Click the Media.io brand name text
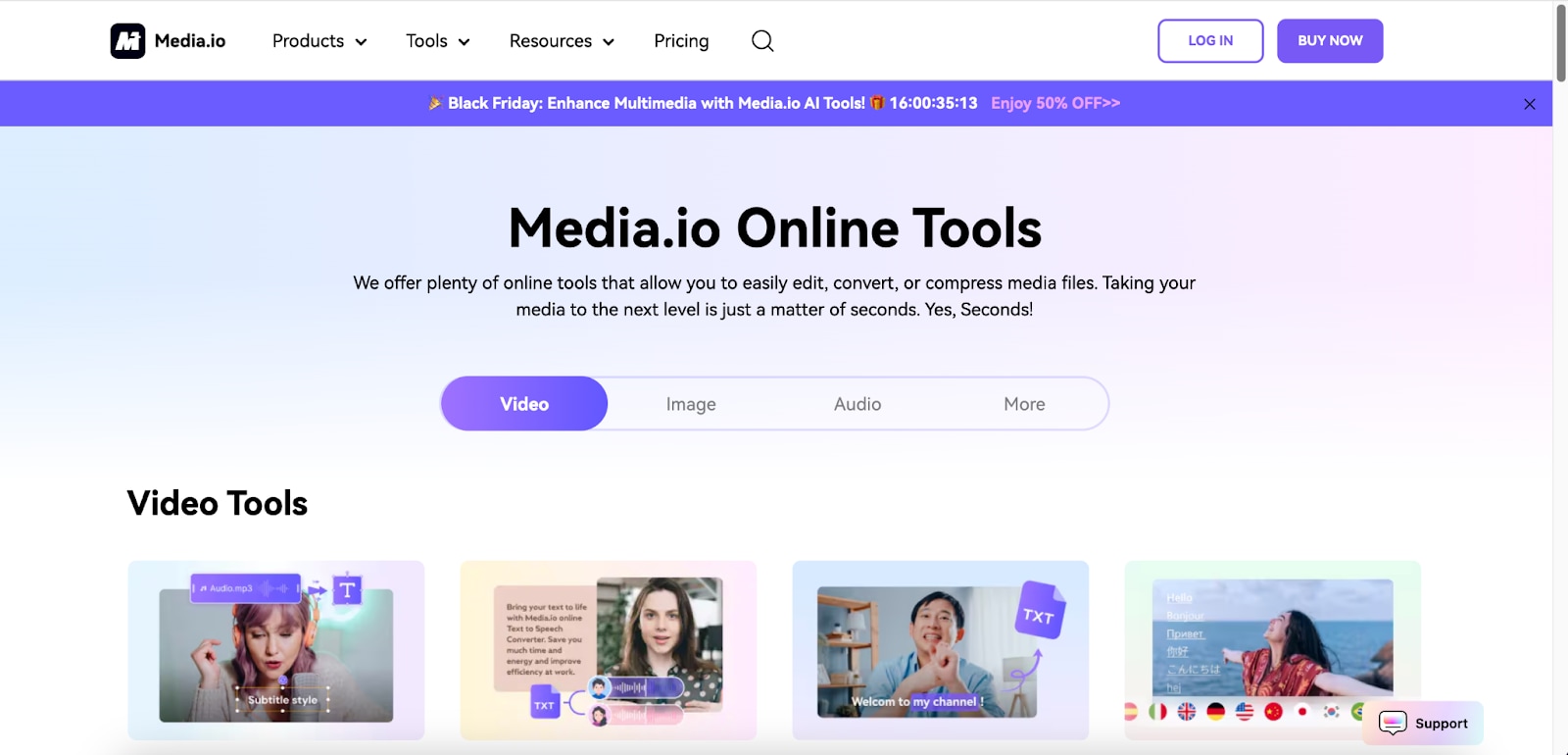 (x=190, y=41)
